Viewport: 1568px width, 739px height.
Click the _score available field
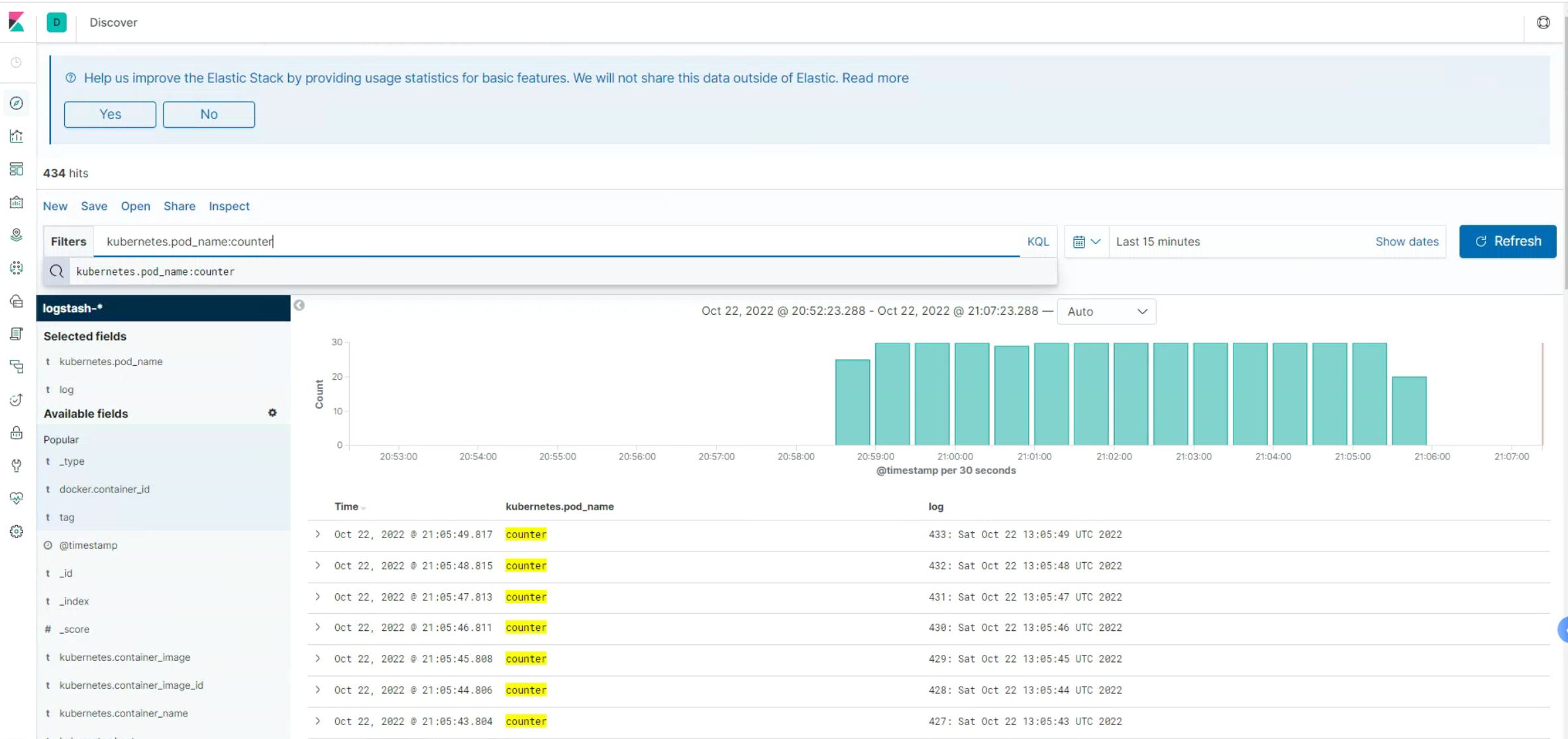[x=74, y=629]
